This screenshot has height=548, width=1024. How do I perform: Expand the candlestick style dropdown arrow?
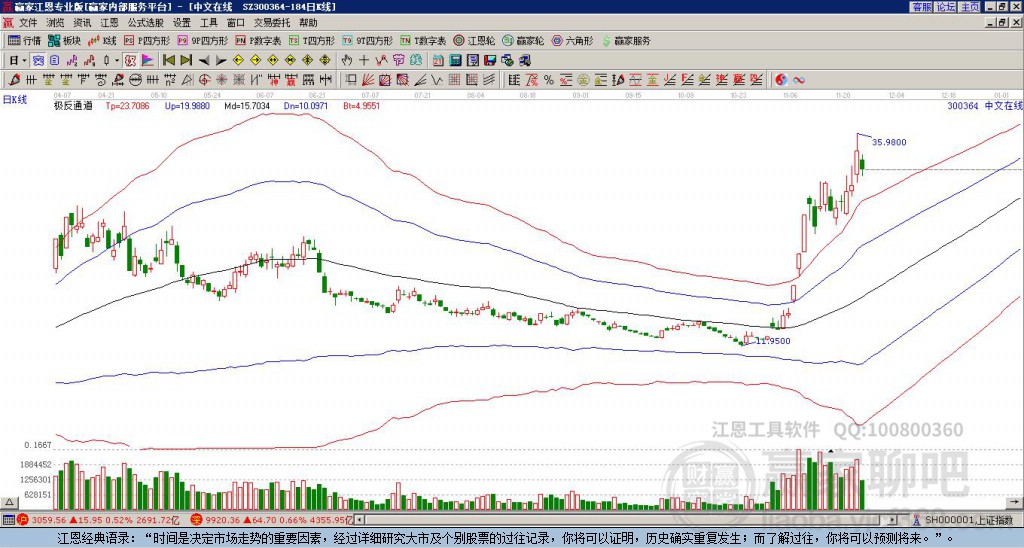(117, 61)
